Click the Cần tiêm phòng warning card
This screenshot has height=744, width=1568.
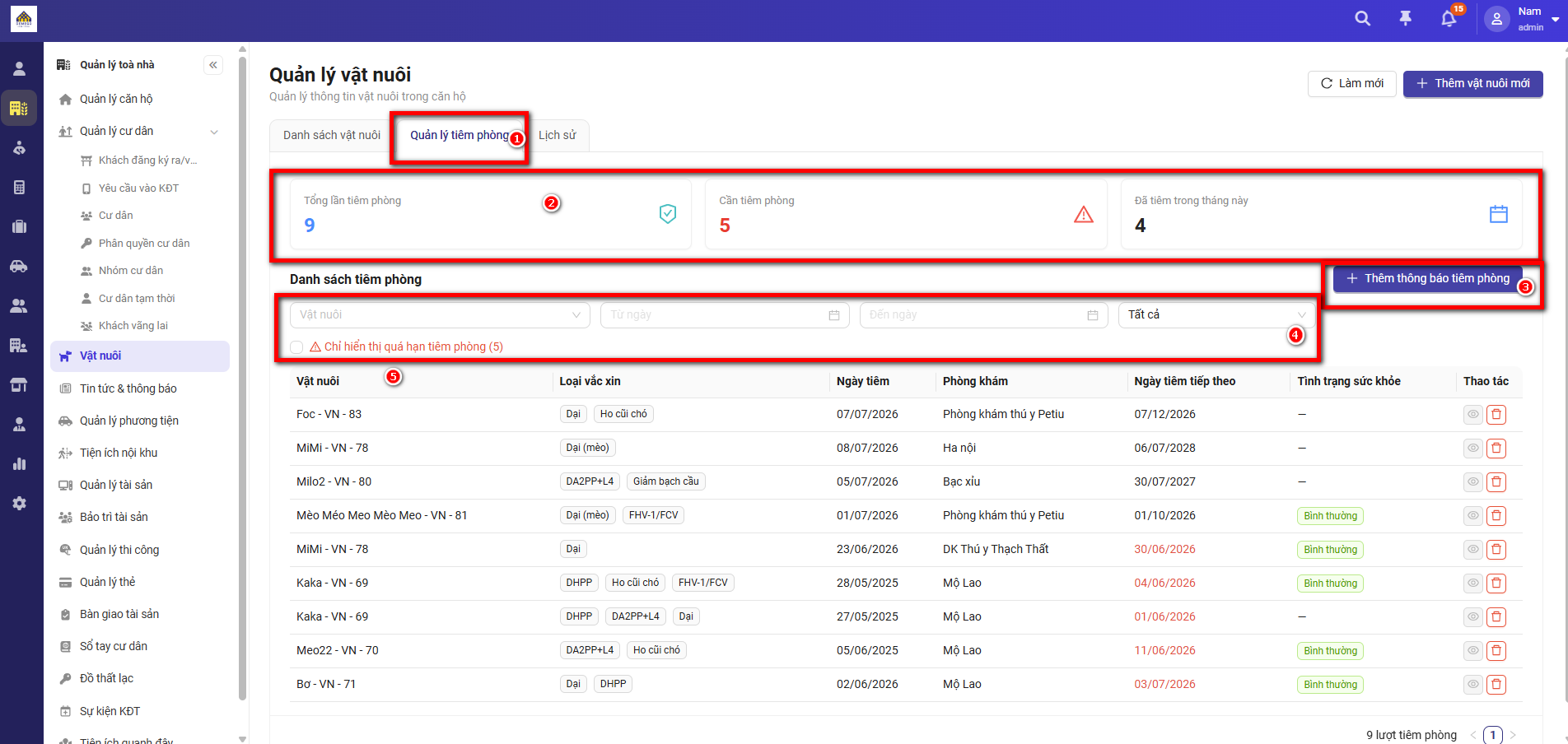[x=906, y=214]
